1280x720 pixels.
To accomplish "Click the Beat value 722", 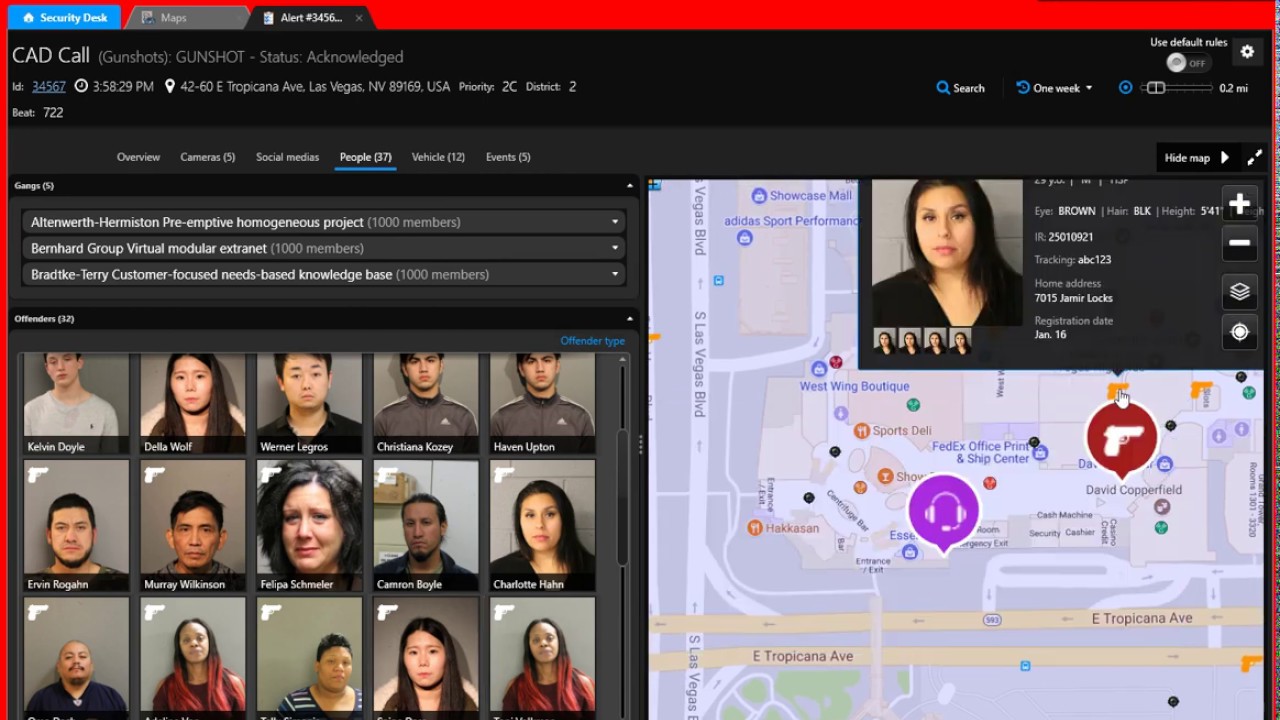I will click(53, 113).
